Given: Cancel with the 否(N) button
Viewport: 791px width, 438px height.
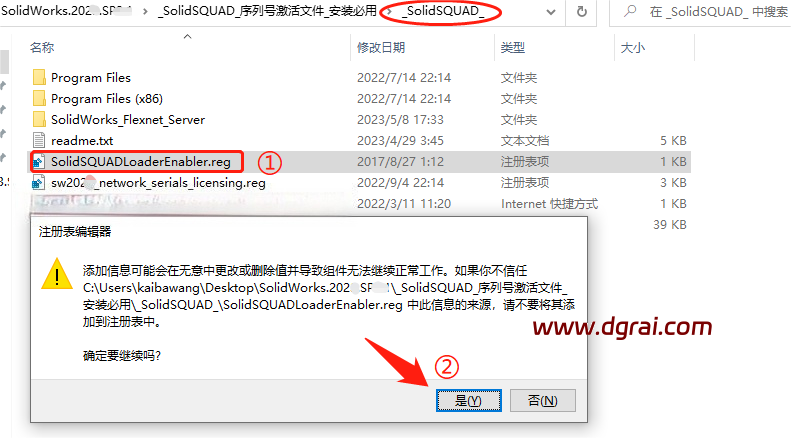Looking at the screenshot, I should click(543, 400).
